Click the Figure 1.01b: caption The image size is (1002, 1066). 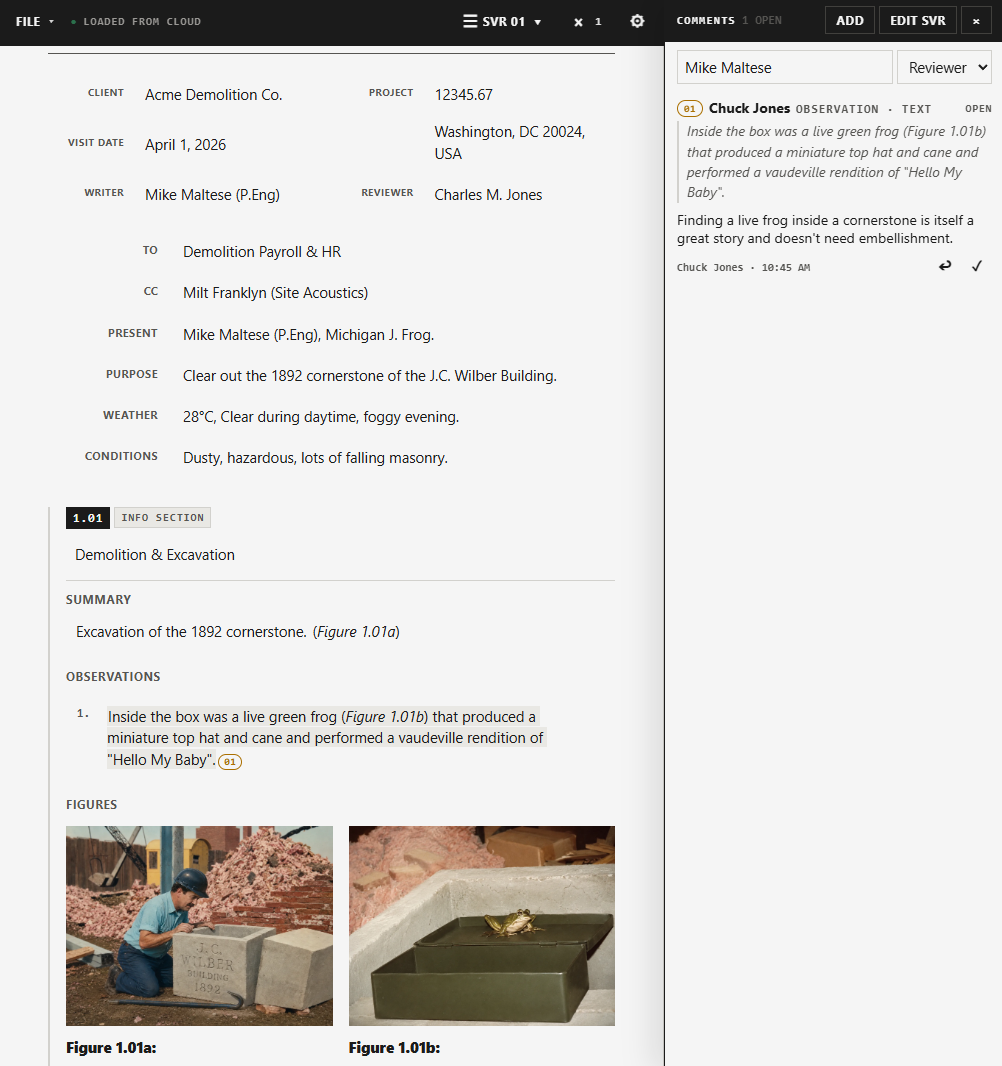[394, 1048]
